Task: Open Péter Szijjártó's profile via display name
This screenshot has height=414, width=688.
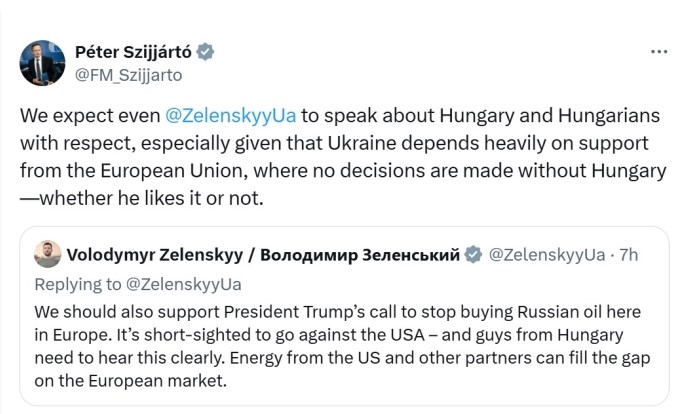Action: coord(134,52)
